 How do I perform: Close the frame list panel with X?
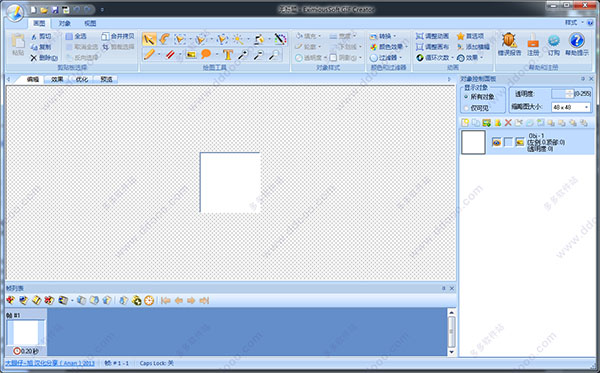(x=452, y=288)
